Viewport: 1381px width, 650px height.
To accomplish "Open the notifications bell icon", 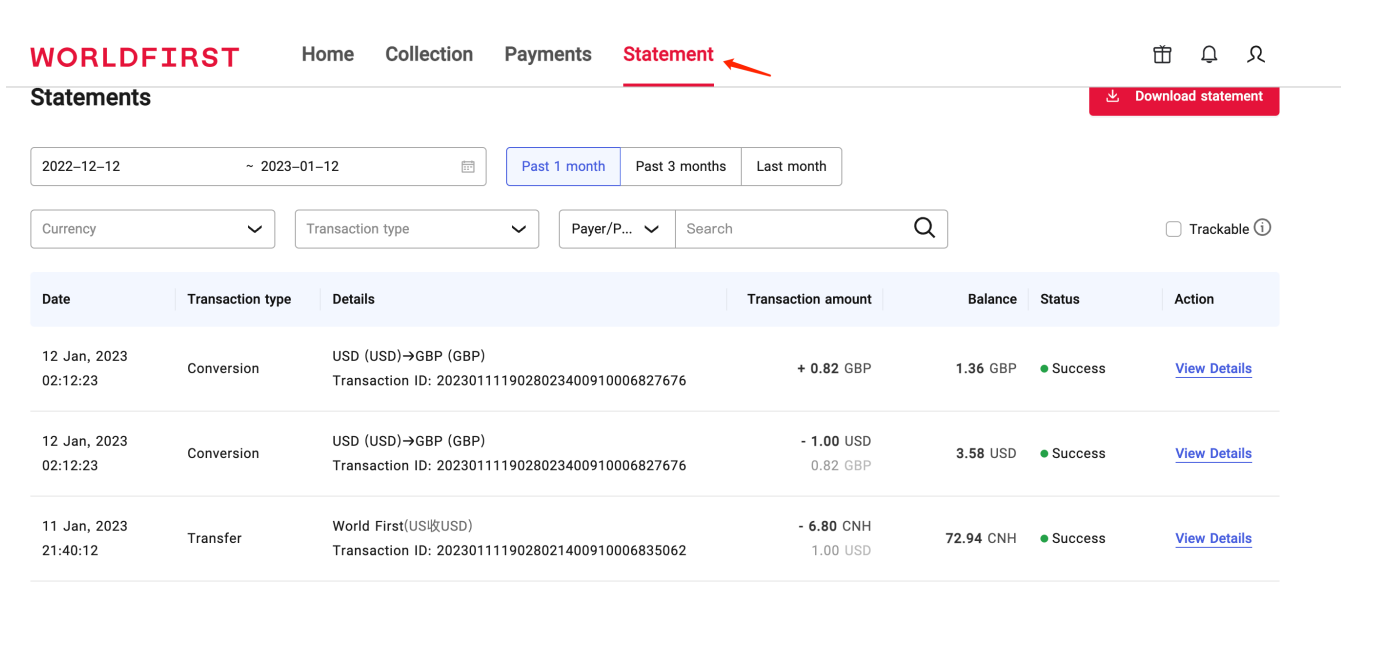I will 1209,55.
